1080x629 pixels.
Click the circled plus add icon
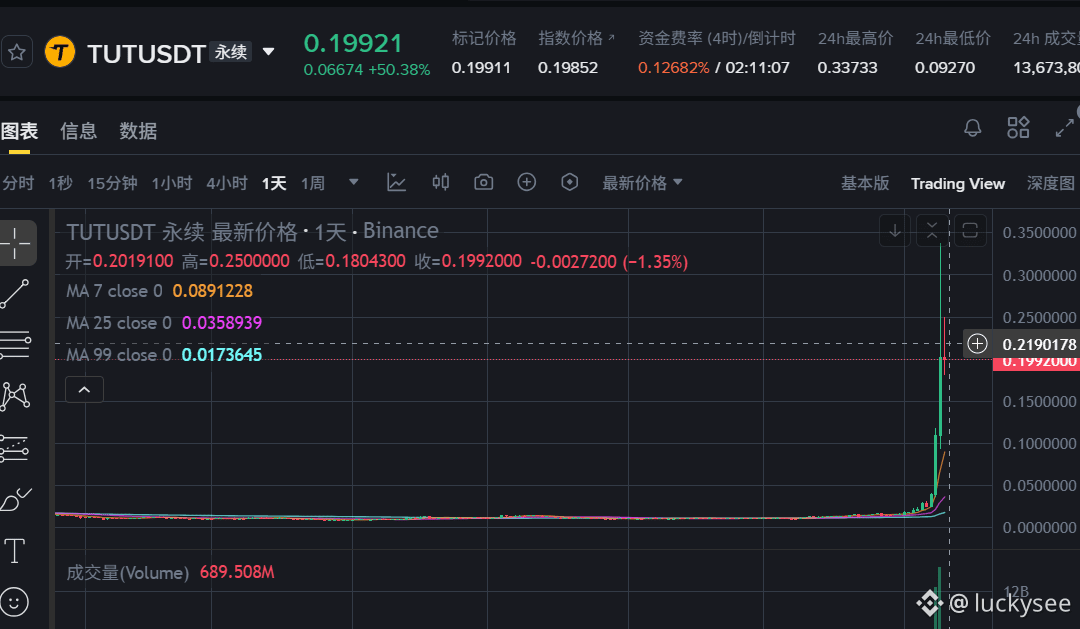pyautogui.click(x=527, y=182)
